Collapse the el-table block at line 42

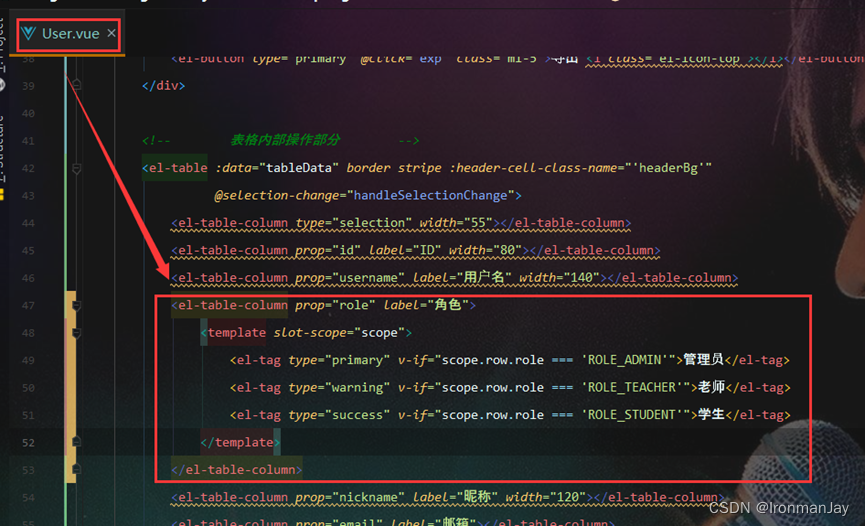point(77,168)
